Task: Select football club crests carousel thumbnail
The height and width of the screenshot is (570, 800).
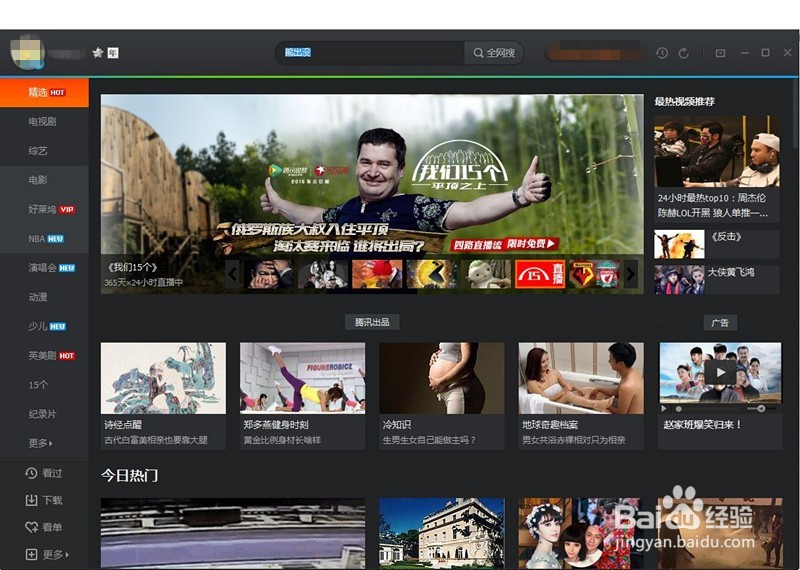Action: click(x=594, y=274)
